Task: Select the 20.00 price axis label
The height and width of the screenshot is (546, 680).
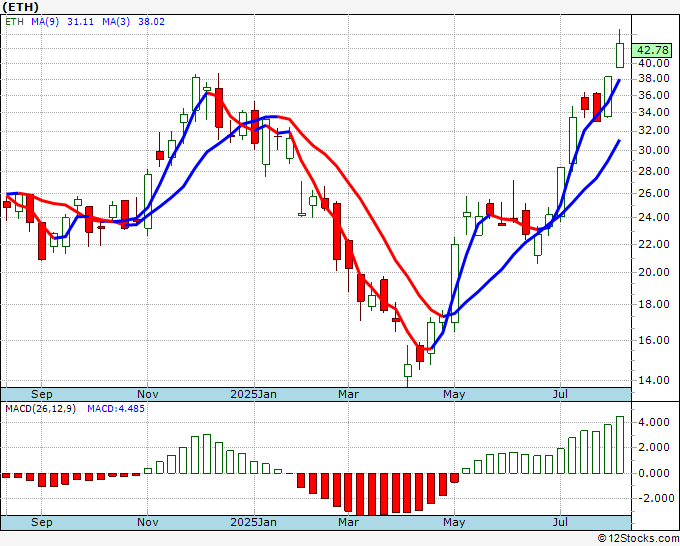Action: click(x=654, y=272)
